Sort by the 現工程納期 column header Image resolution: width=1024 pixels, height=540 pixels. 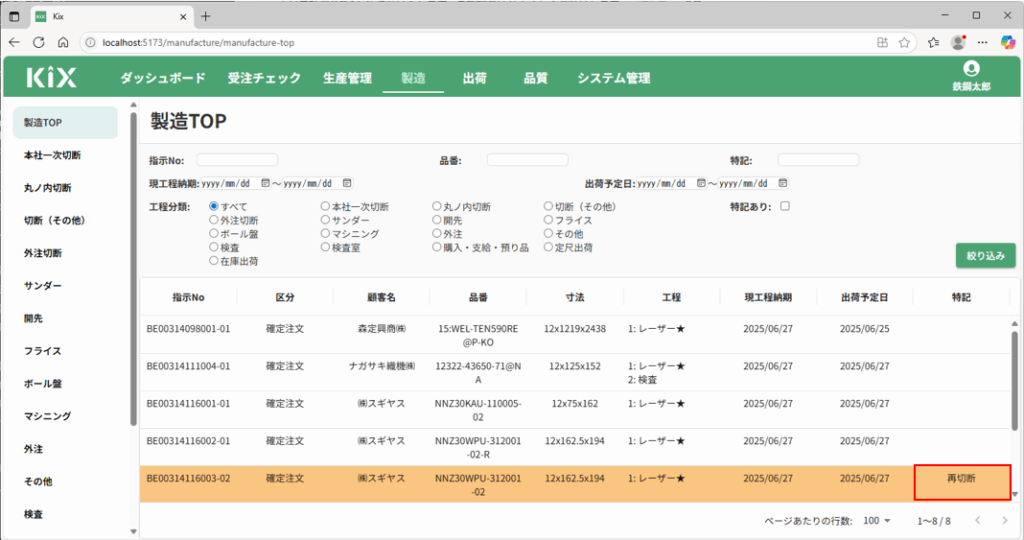point(768,297)
